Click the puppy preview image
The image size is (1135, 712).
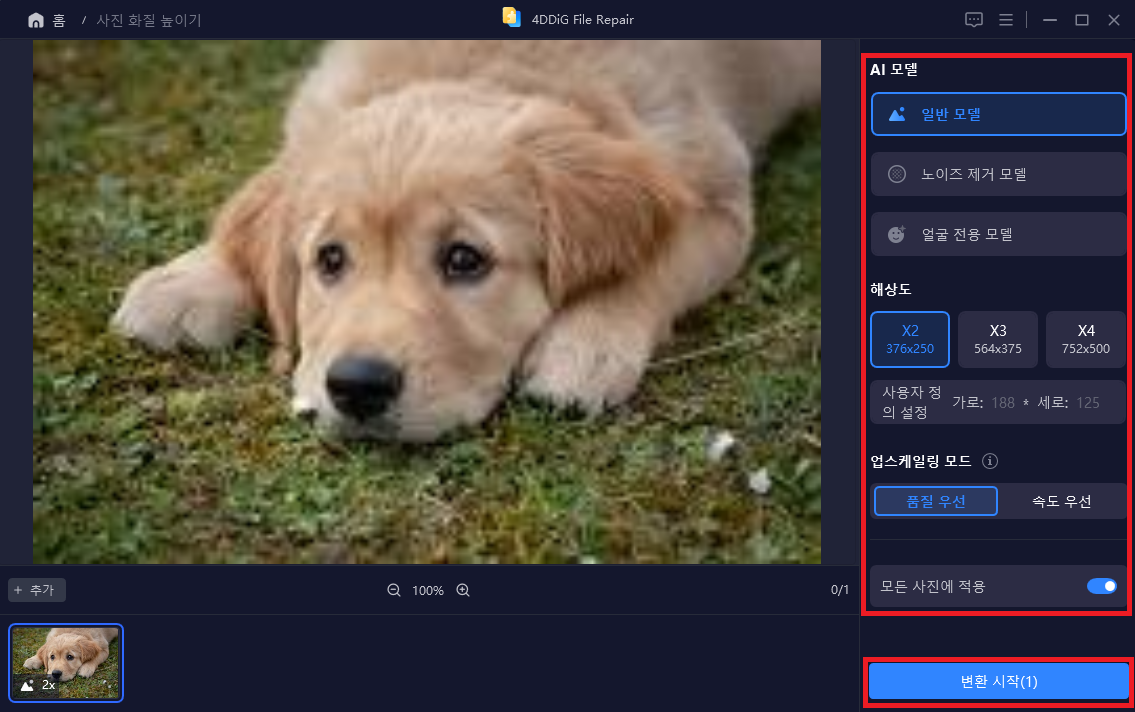coord(426,302)
